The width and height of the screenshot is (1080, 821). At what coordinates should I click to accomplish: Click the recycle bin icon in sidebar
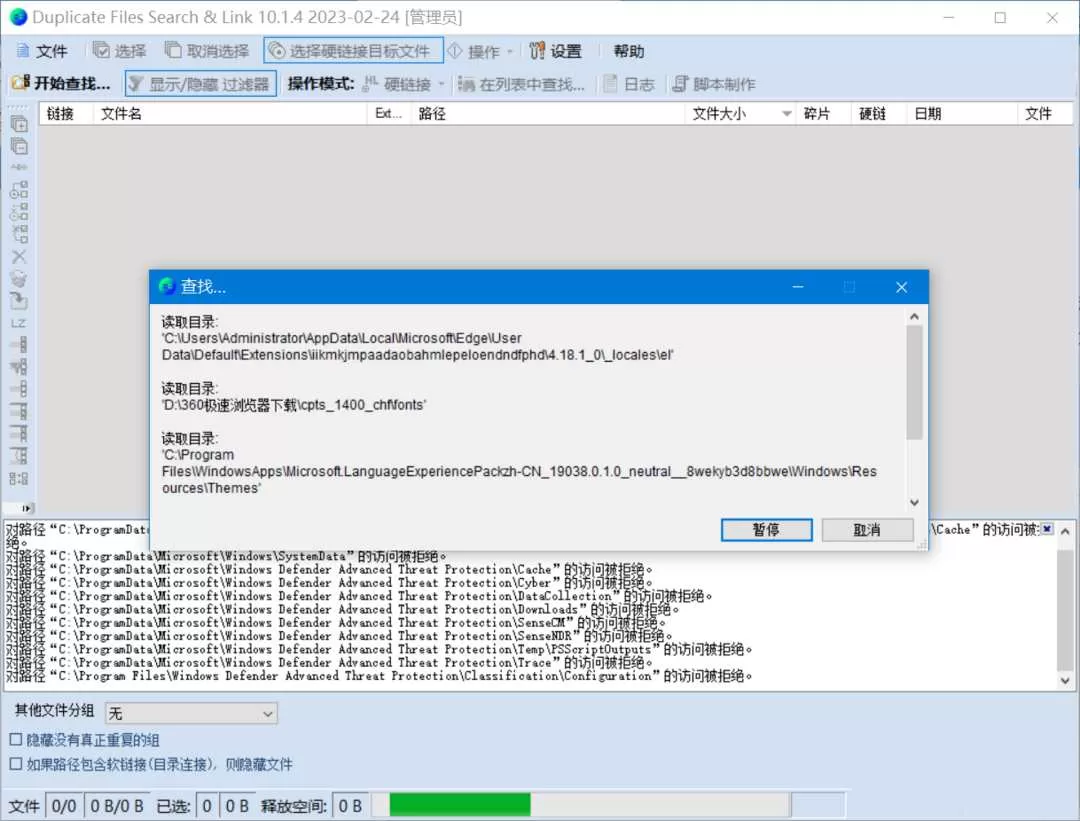coord(19,279)
